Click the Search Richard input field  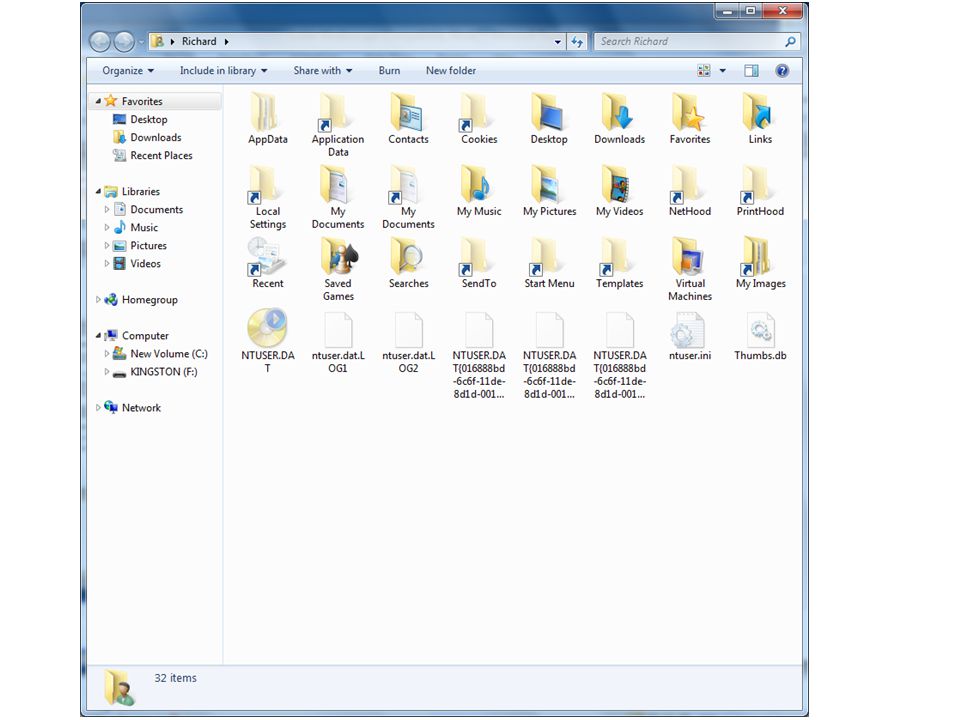pyautogui.click(x=697, y=42)
